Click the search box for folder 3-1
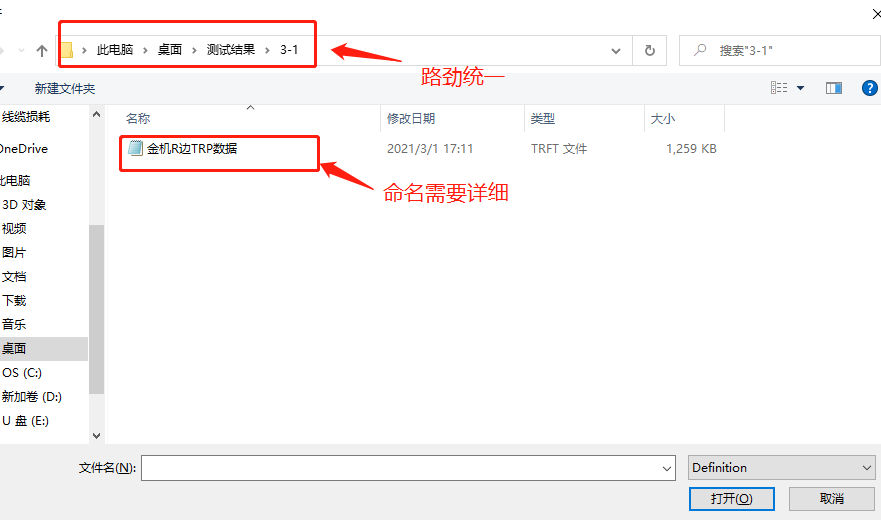The height and width of the screenshot is (520, 881). tap(779, 51)
